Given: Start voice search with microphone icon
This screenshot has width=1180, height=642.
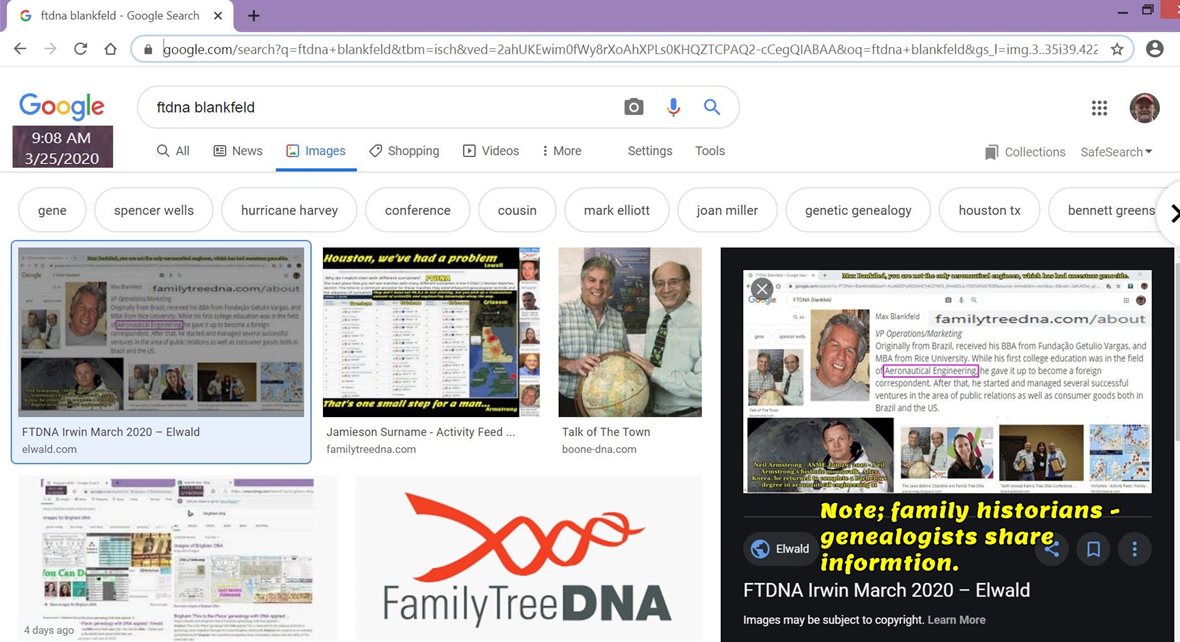Looking at the screenshot, I should [673, 107].
